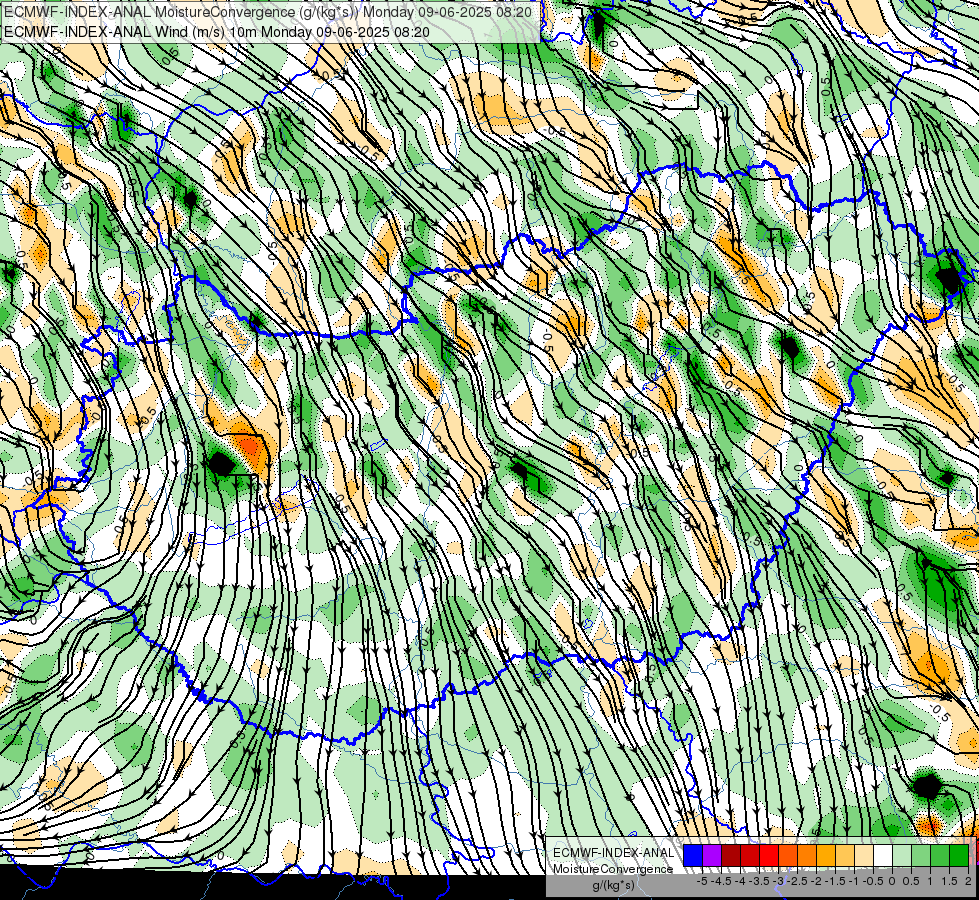The image size is (979, 900).
Task: Click legend tick value '2'
Action: (x=968, y=881)
